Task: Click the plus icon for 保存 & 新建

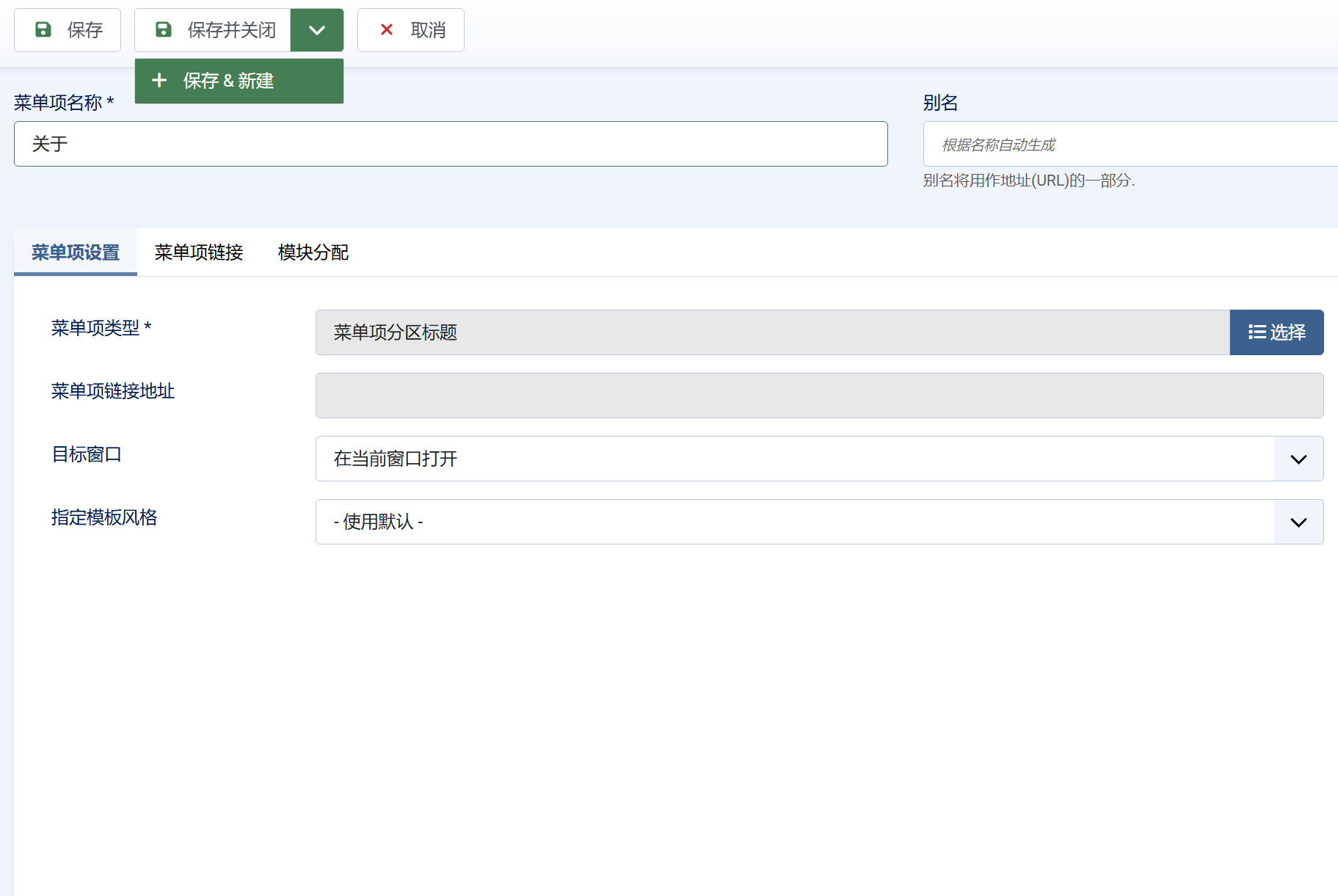Action: (159, 81)
